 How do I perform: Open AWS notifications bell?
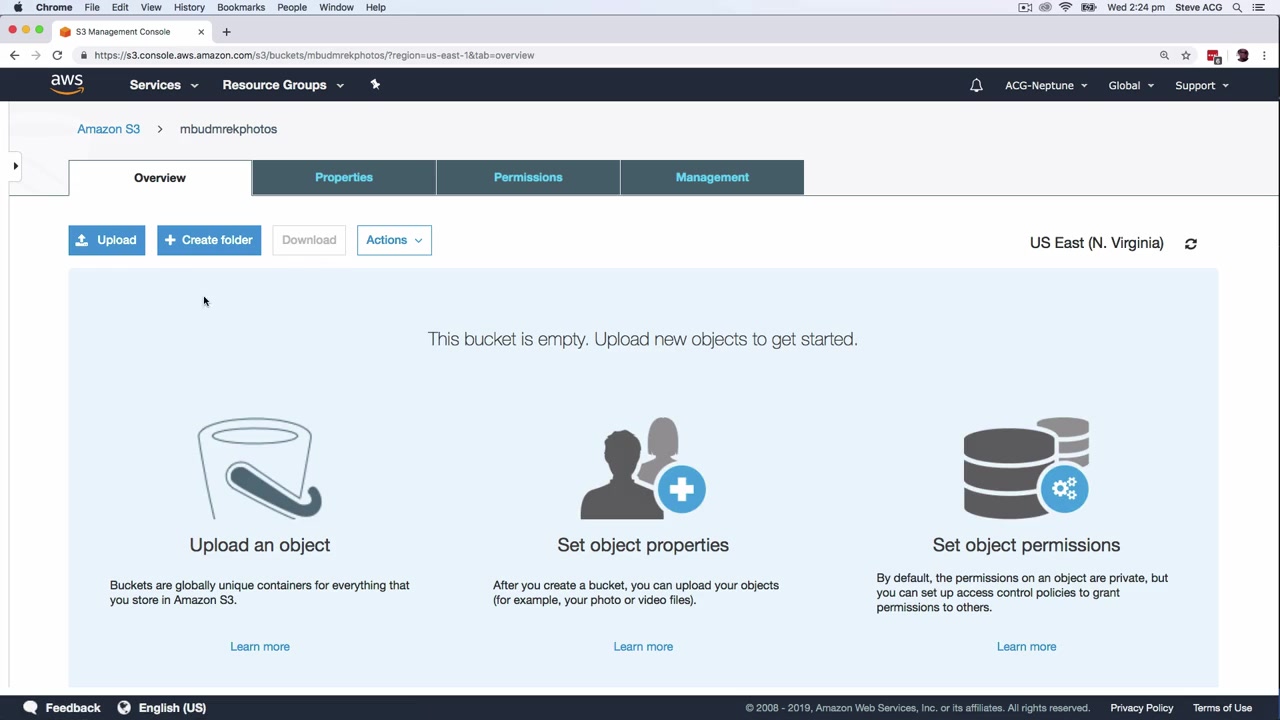click(976, 85)
